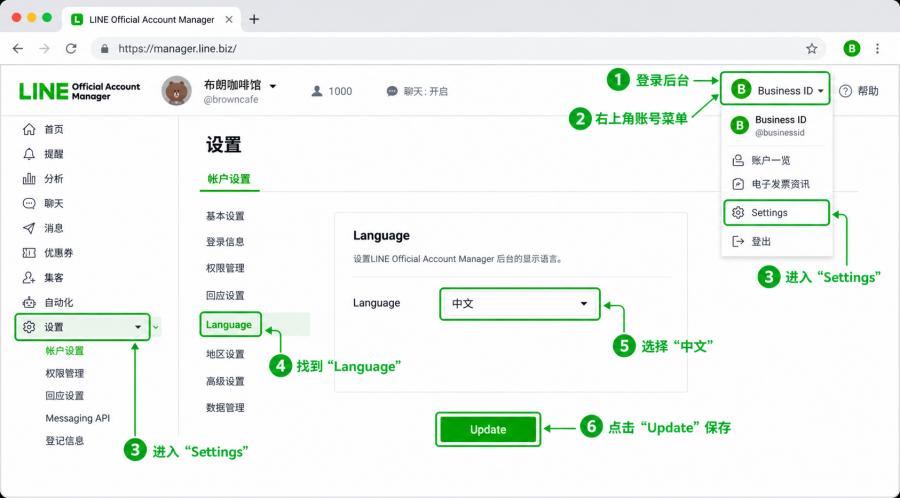
Task: Open 地区设置 in settings menu
Action: [225, 354]
